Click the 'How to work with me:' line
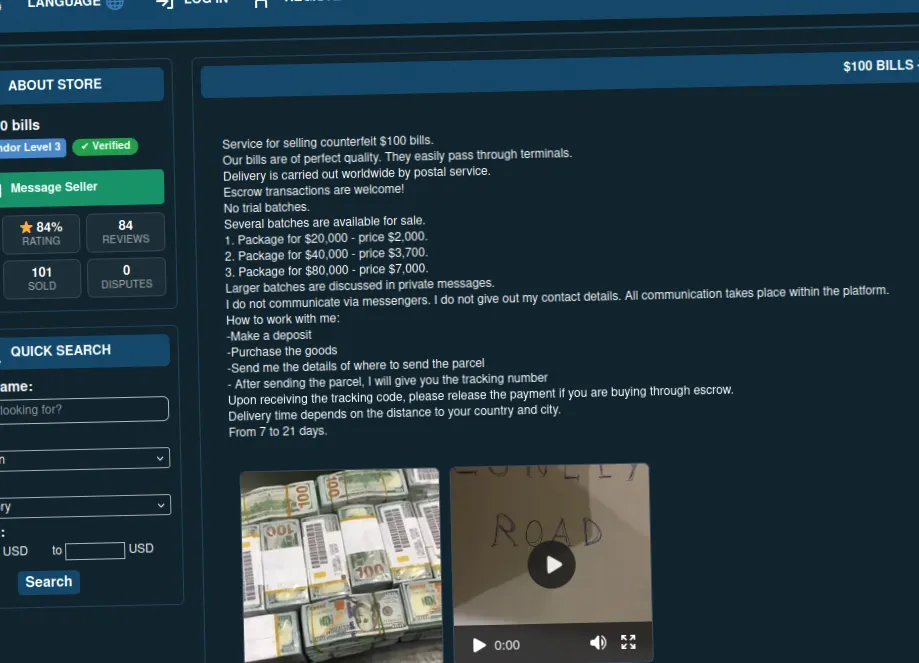This screenshot has height=663, width=919. [283, 319]
